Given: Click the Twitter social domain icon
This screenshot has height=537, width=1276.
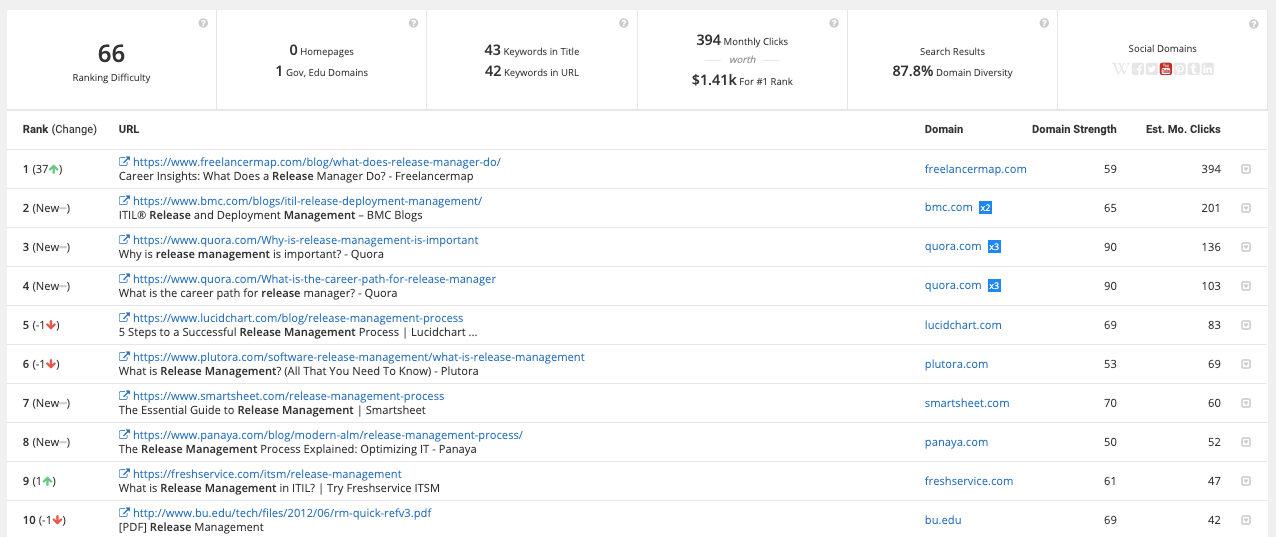Looking at the screenshot, I should [1152, 69].
